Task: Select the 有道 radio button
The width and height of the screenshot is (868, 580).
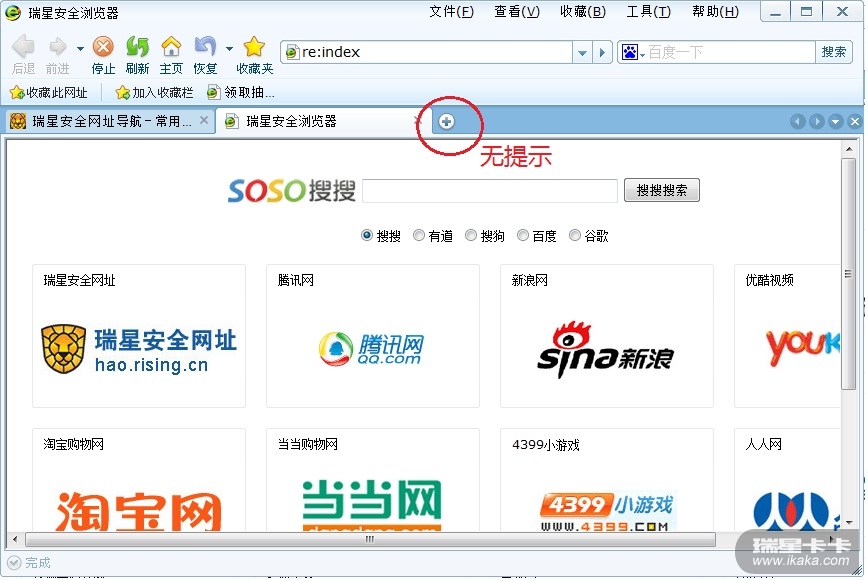Action: click(x=418, y=235)
